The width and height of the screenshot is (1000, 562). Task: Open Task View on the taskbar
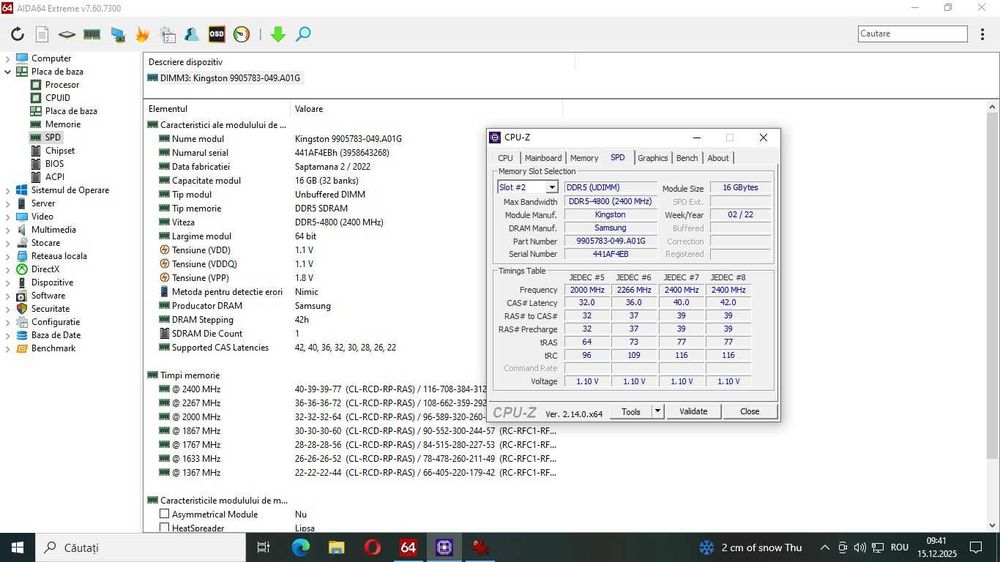tap(263, 547)
